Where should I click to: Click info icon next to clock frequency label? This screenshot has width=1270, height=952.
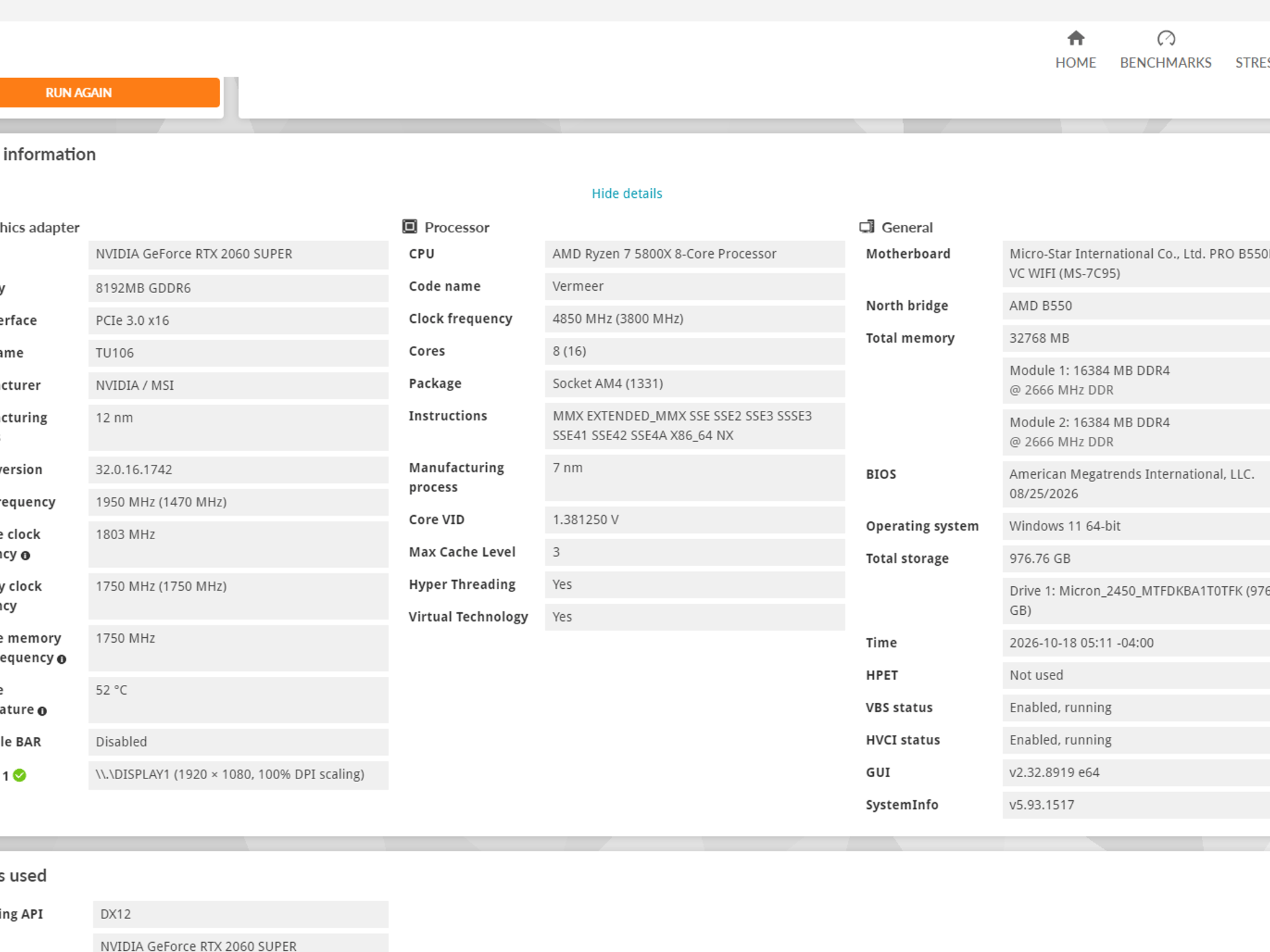(25, 555)
